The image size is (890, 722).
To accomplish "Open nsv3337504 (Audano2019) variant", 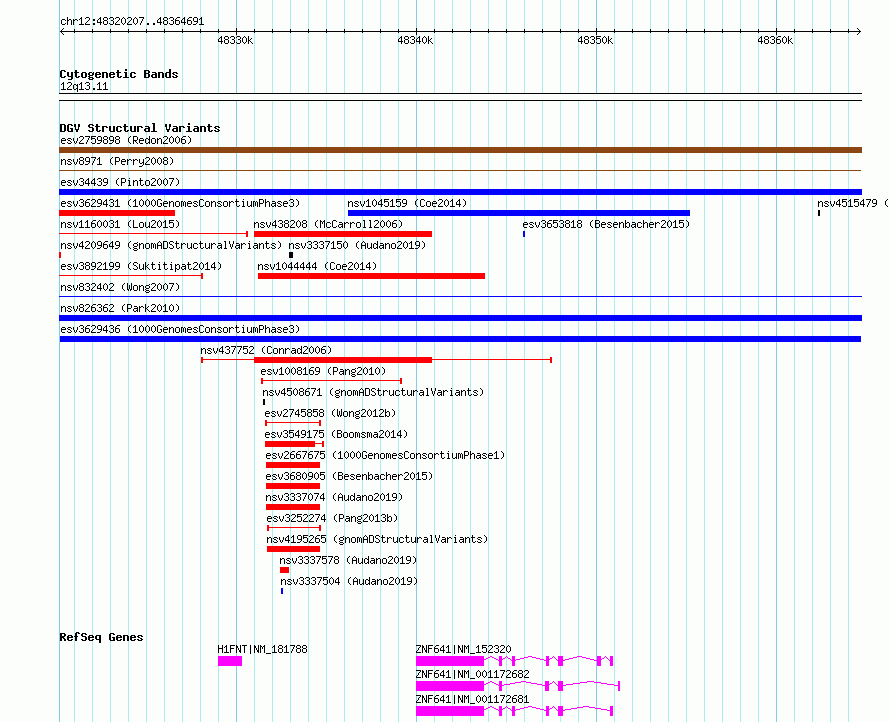I will 349,581.
